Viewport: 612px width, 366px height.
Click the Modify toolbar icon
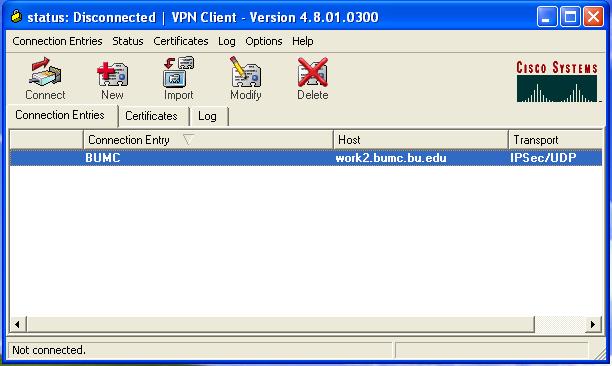[x=246, y=79]
